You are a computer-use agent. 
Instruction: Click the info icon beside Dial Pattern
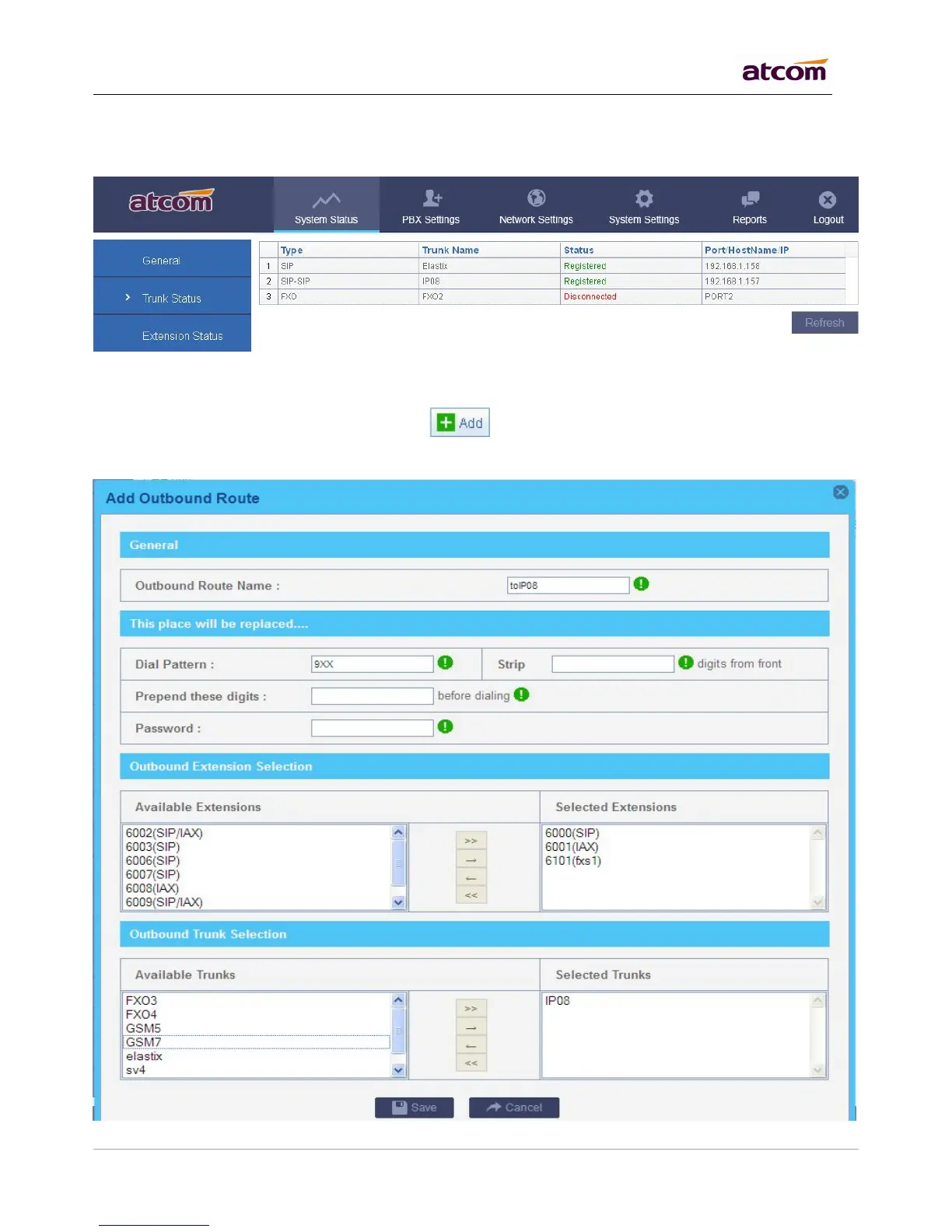point(445,663)
